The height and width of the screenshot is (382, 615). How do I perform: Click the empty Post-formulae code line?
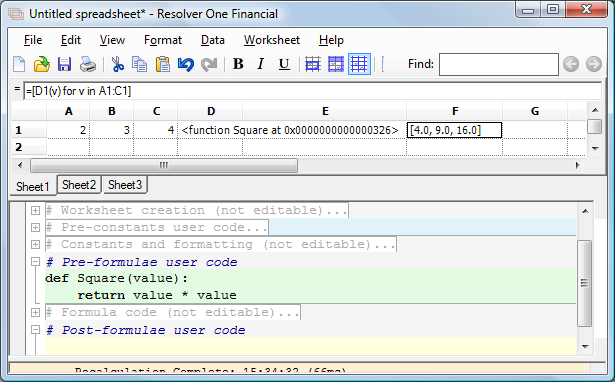point(310,346)
